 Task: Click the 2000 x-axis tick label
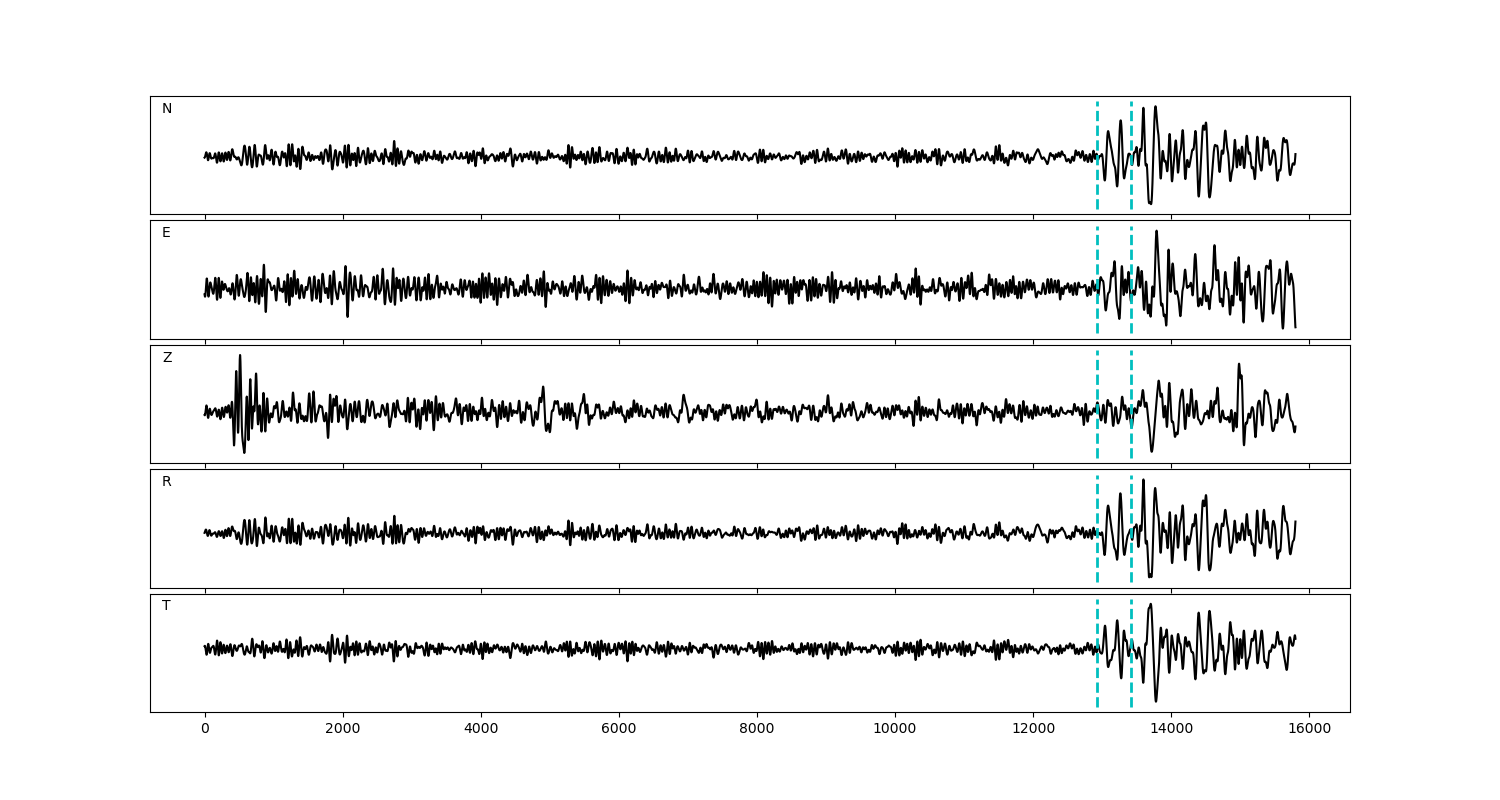point(343,730)
